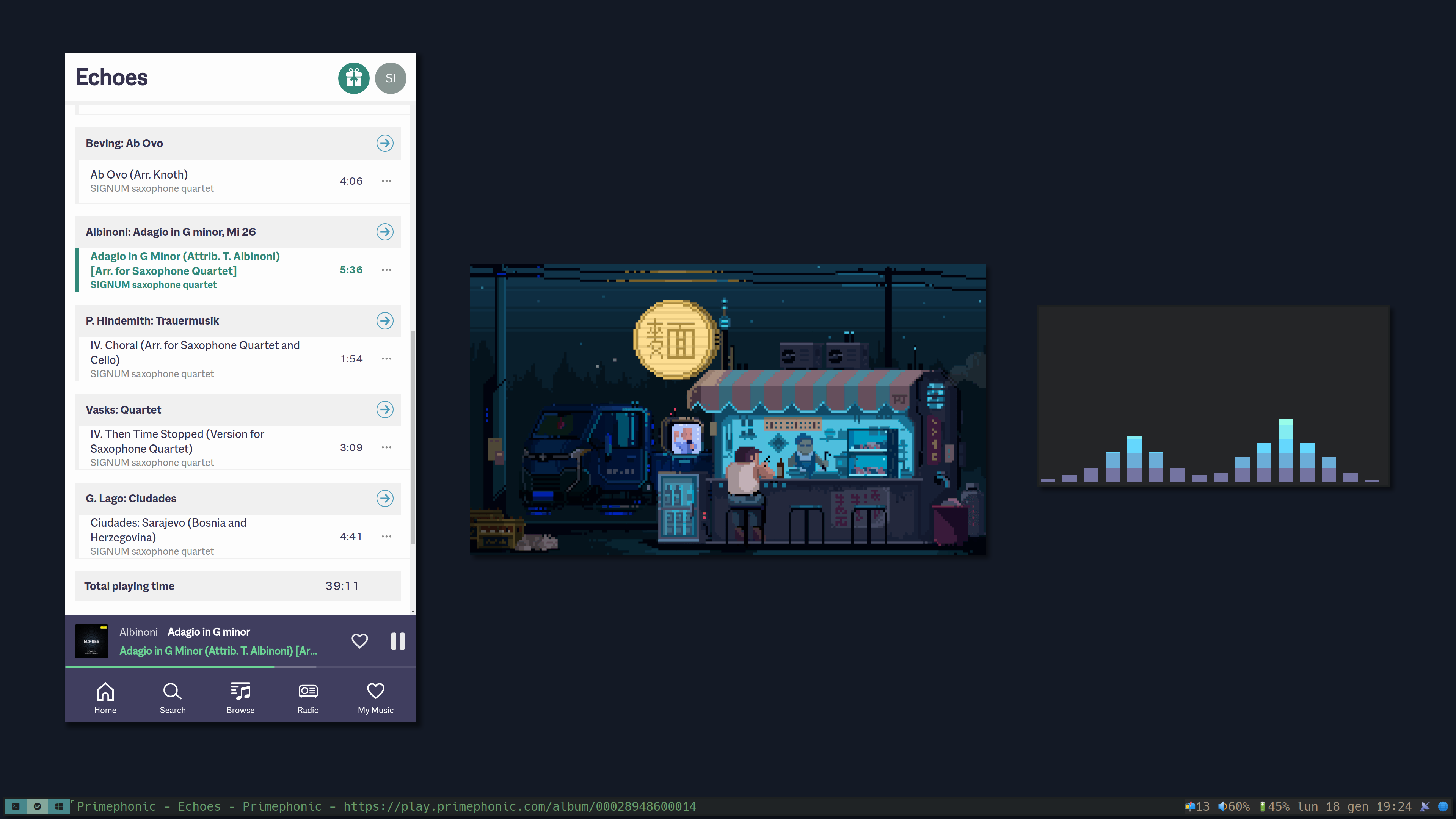Open Vasks: Quartet work arrow

pyautogui.click(x=385, y=409)
